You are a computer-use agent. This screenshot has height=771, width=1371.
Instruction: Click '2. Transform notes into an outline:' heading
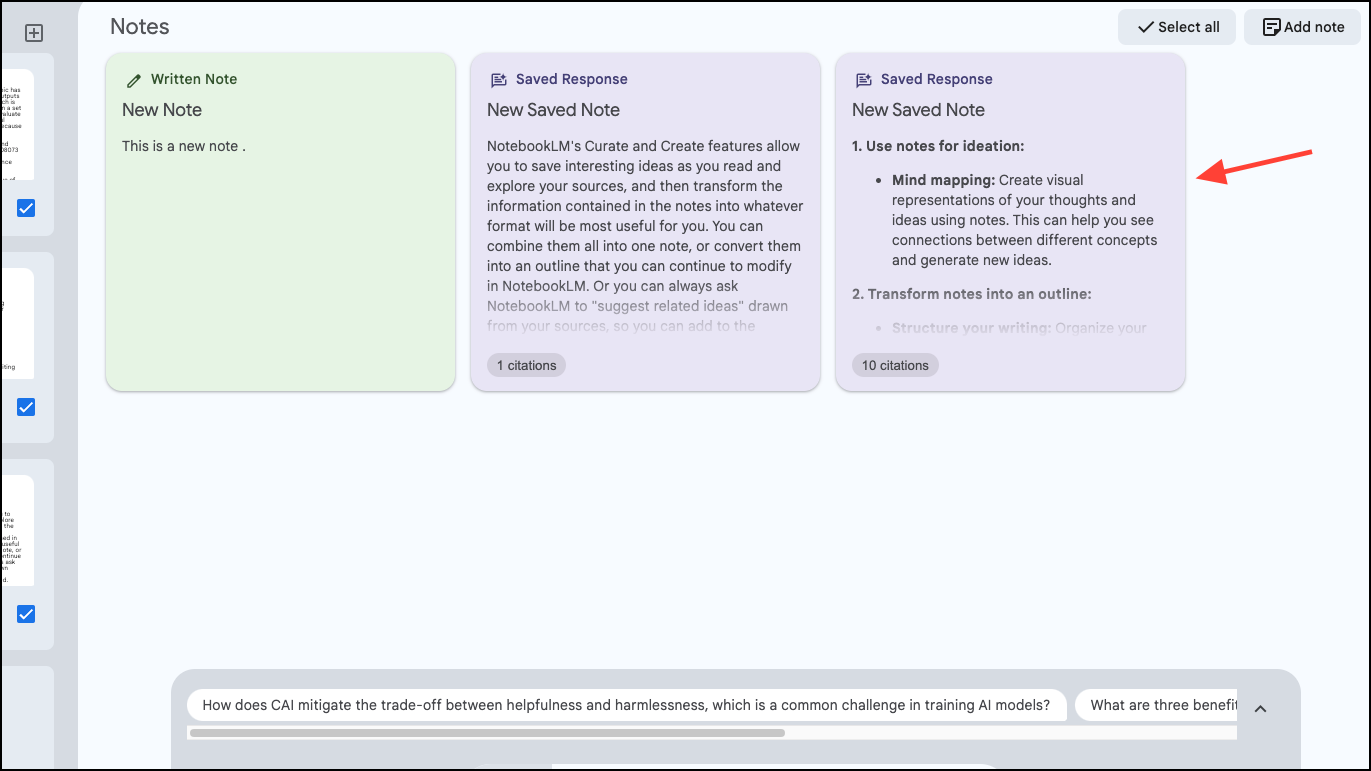[x=971, y=294]
